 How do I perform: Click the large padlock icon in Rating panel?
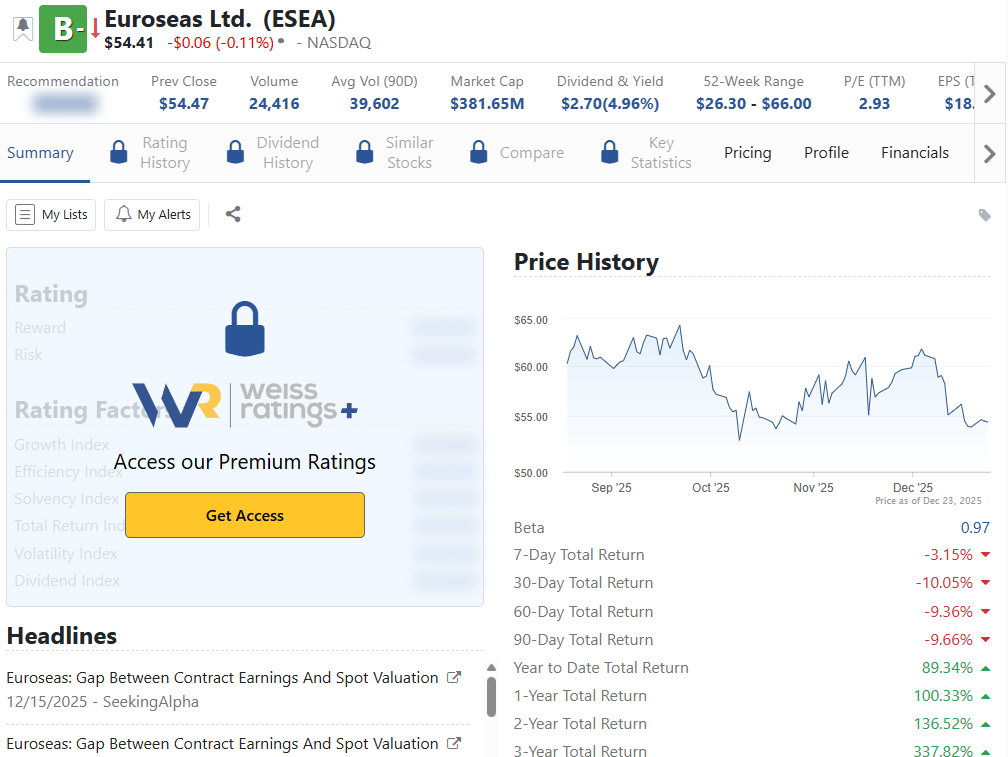click(x=245, y=330)
